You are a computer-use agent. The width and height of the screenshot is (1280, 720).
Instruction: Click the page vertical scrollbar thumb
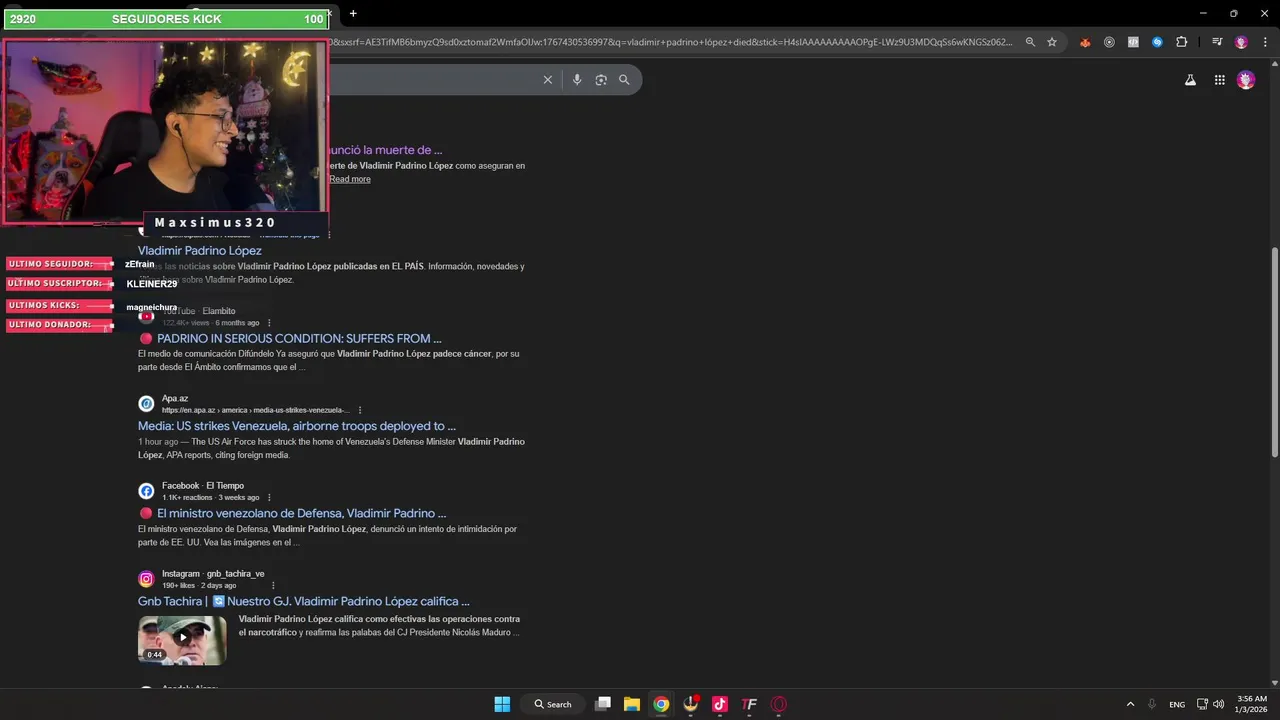[x=1274, y=351]
